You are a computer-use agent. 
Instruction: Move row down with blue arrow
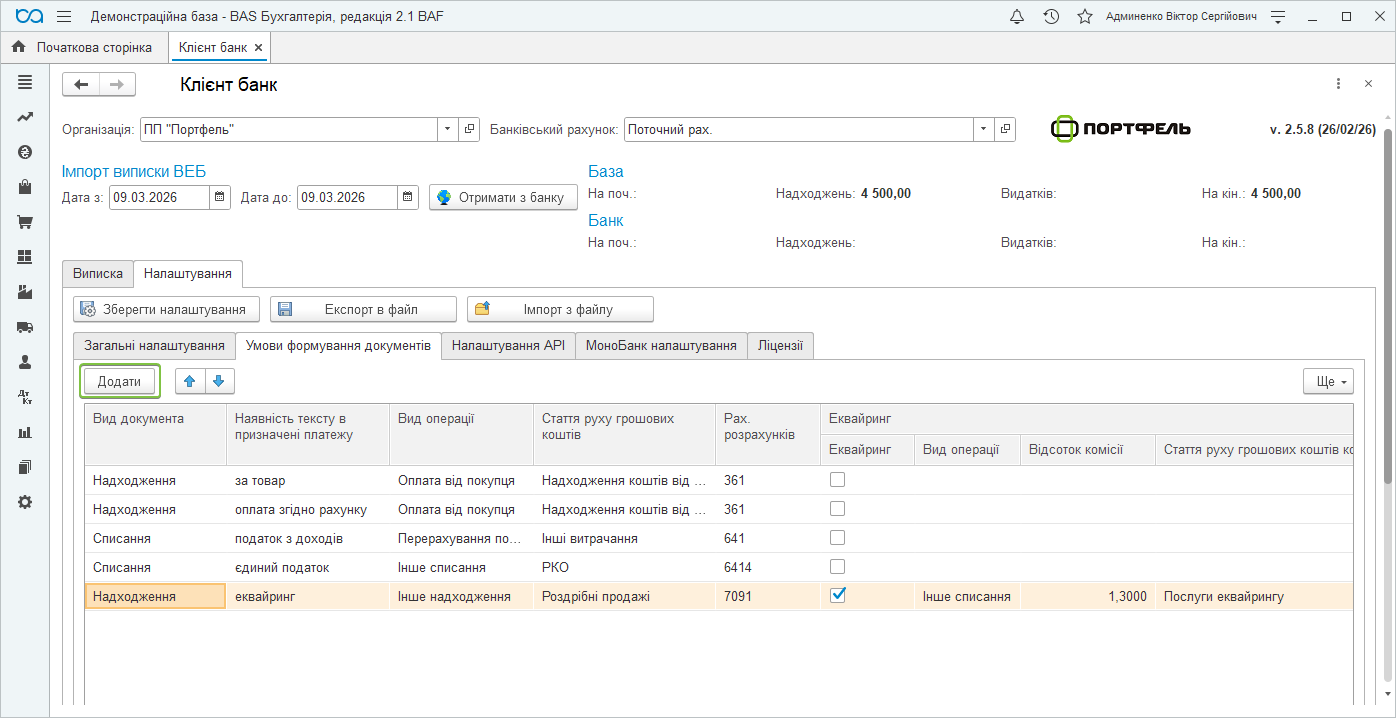(219, 381)
